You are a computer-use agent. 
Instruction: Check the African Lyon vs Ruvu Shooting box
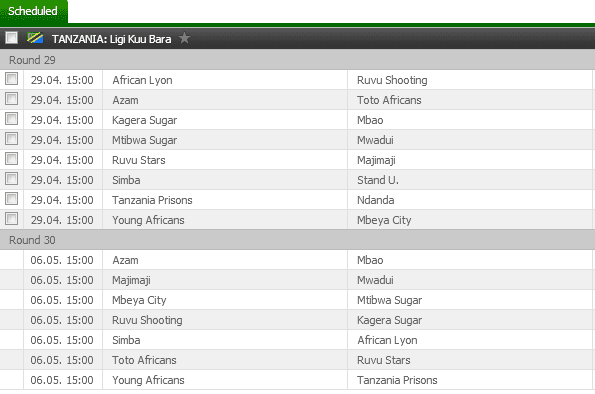11,79
